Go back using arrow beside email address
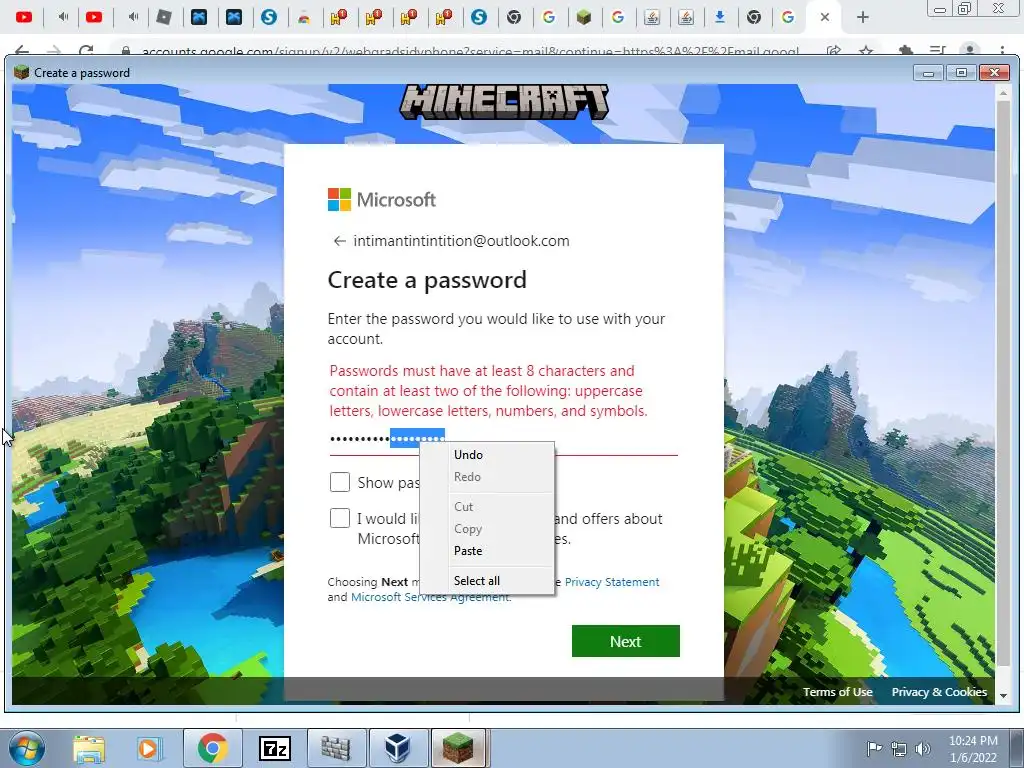1024x768 pixels. tap(339, 241)
